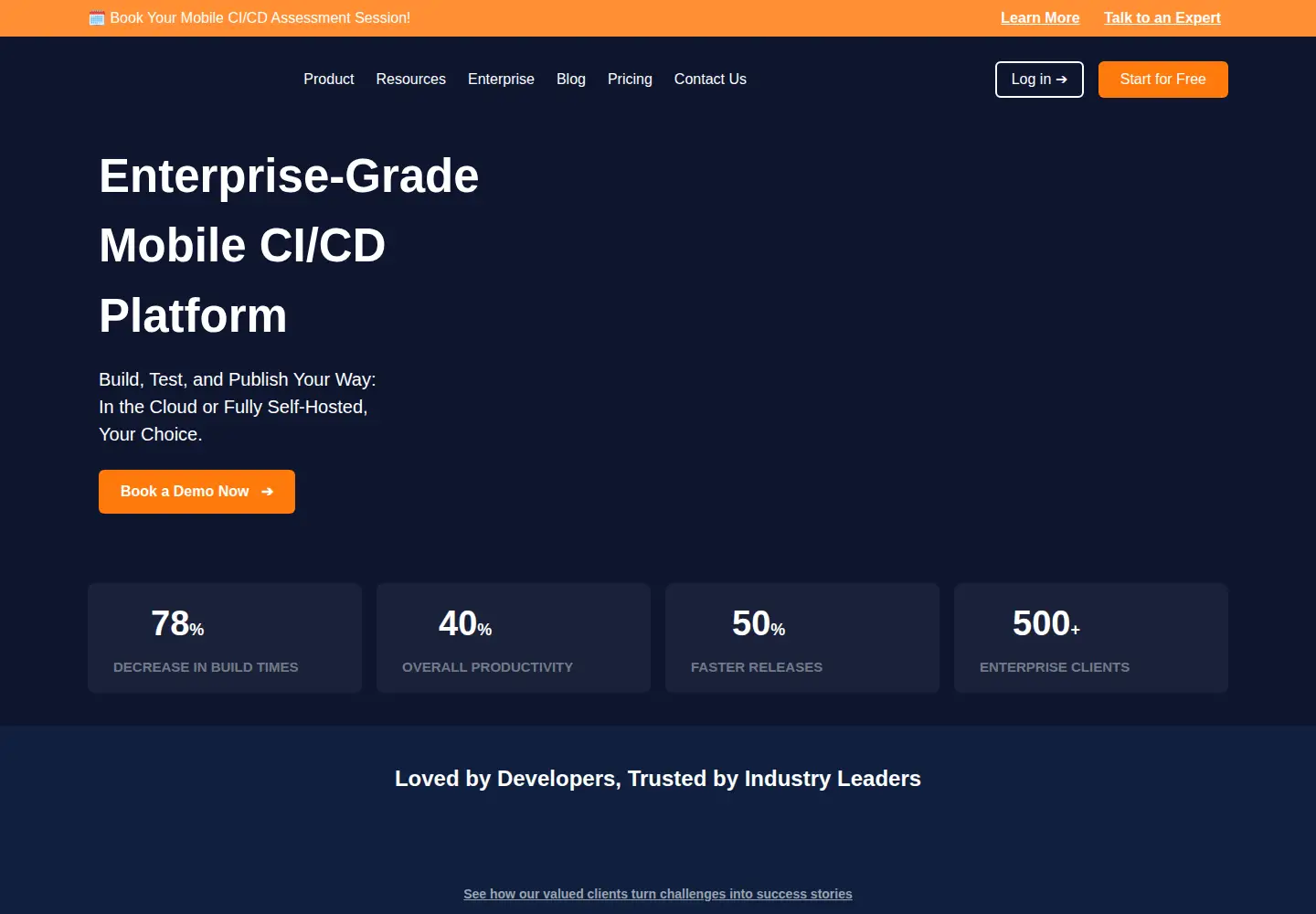Open the client success stories link
The width and height of the screenshot is (1316, 914).
click(x=658, y=894)
